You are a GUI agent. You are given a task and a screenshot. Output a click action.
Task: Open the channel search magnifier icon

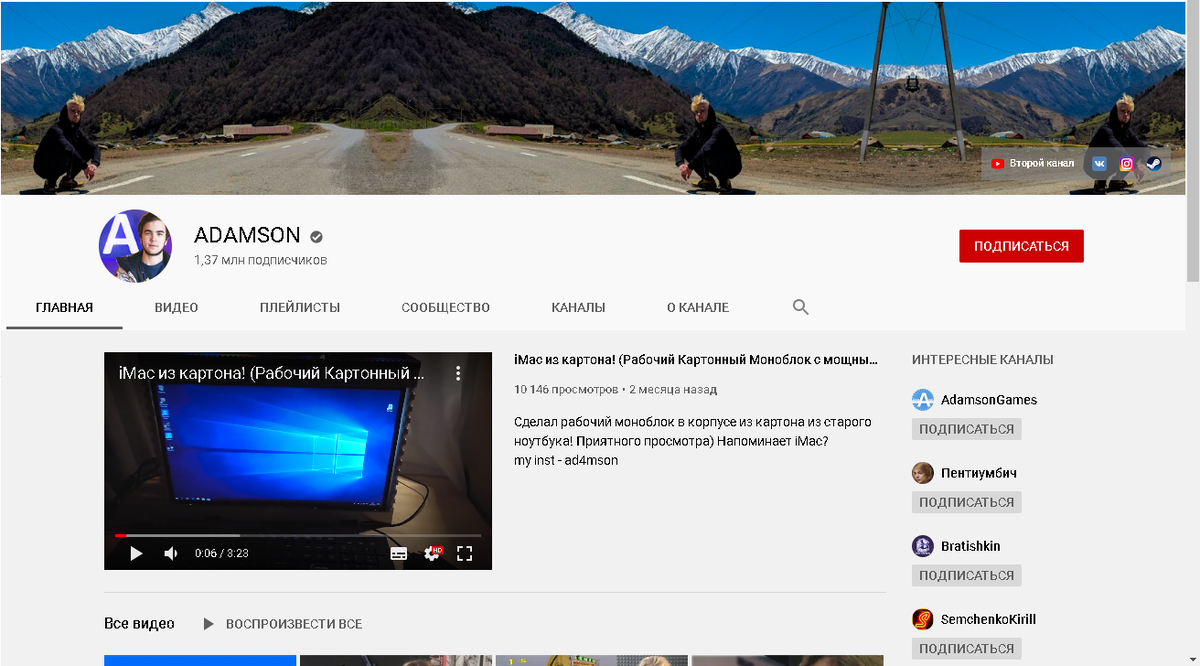pos(800,307)
